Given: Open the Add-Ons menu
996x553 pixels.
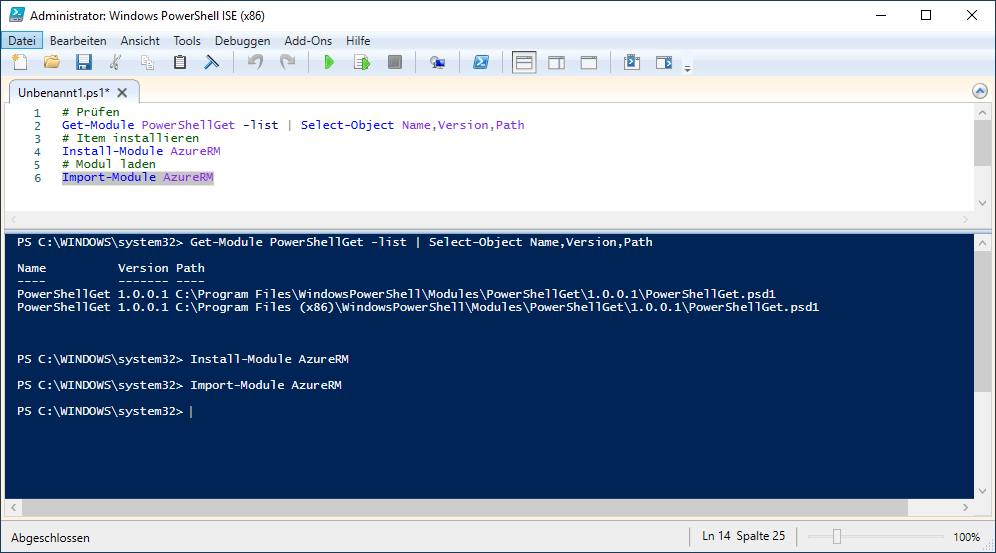Looking at the screenshot, I should click(x=308, y=41).
